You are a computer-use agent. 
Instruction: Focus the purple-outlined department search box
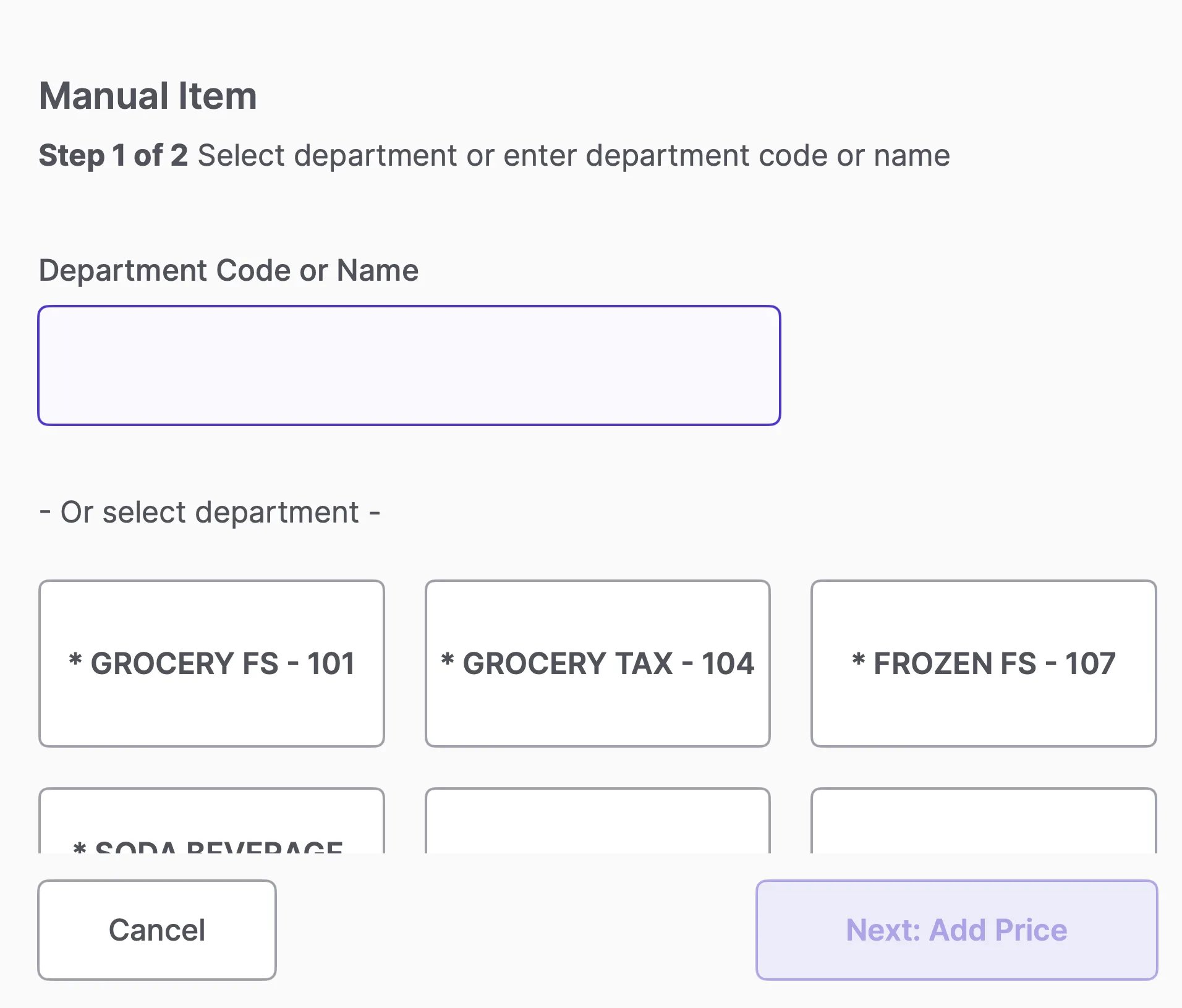click(x=409, y=365)
